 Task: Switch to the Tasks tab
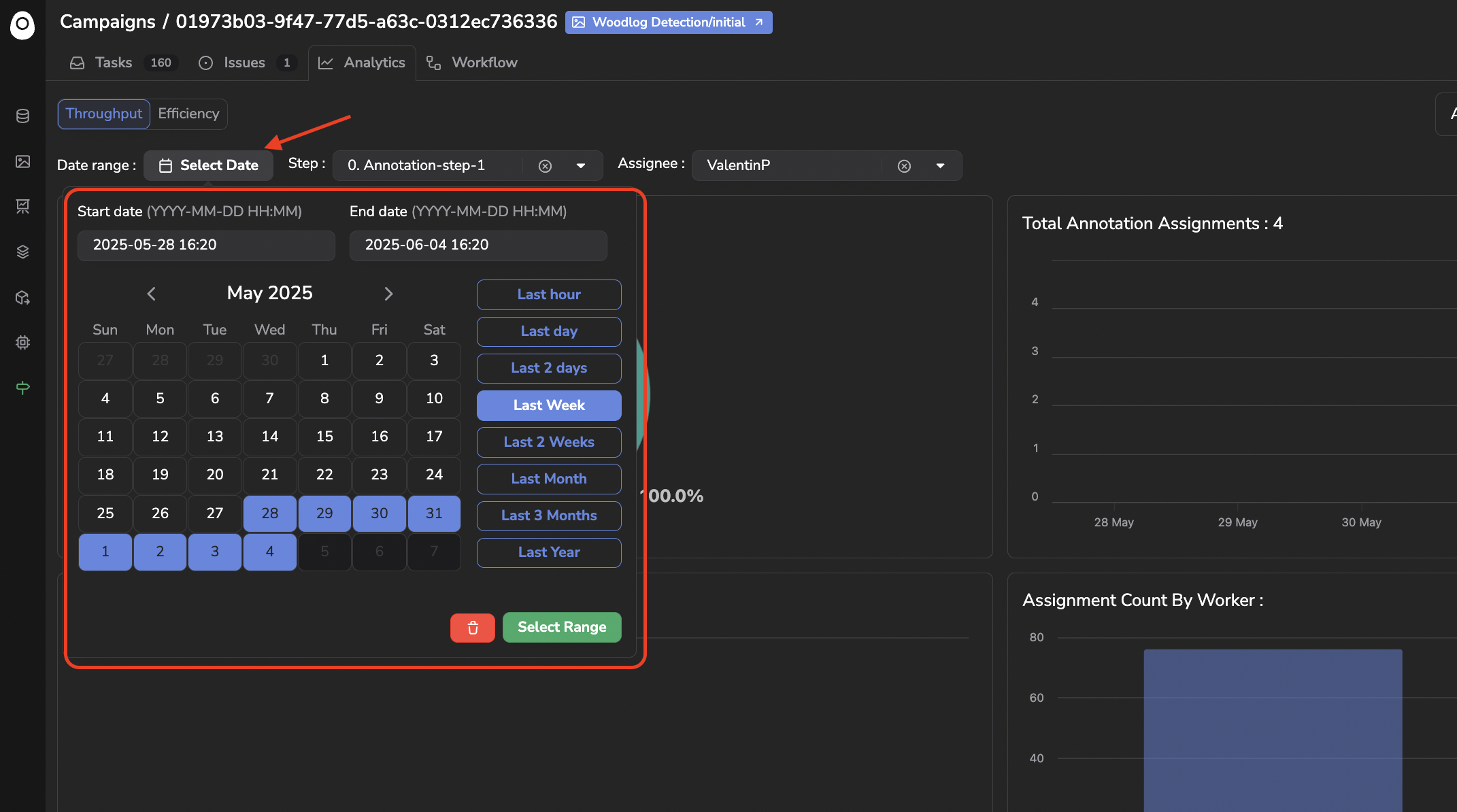tap(124, 63)
